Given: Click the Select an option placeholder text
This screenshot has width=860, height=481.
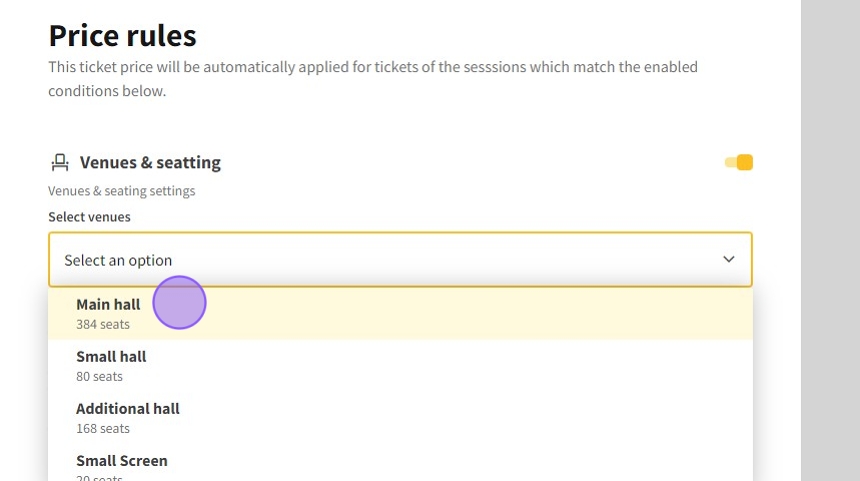Looking at the screenshot, I should click(118, 260).
